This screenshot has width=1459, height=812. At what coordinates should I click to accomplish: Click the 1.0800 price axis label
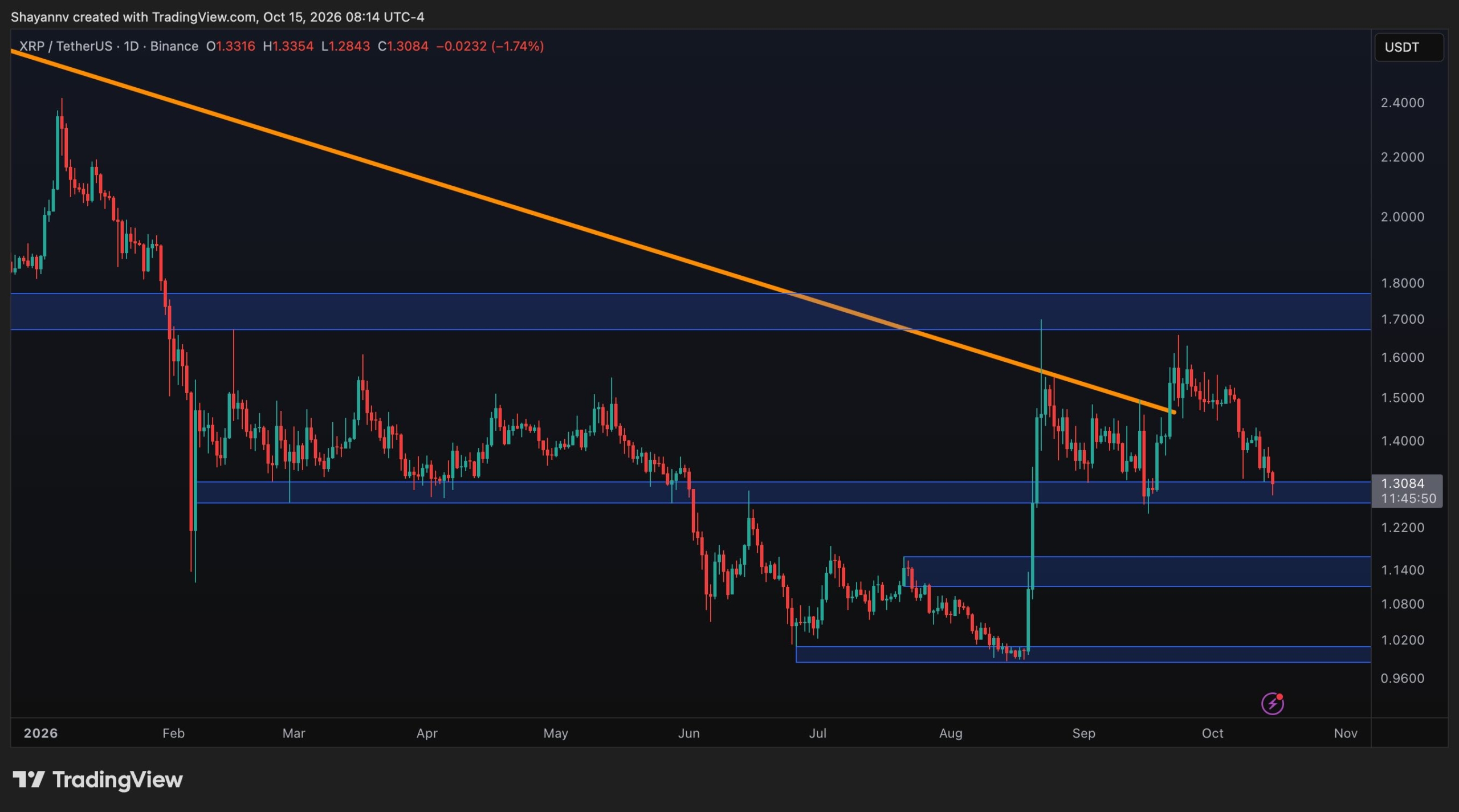(x=1402, y=604)
